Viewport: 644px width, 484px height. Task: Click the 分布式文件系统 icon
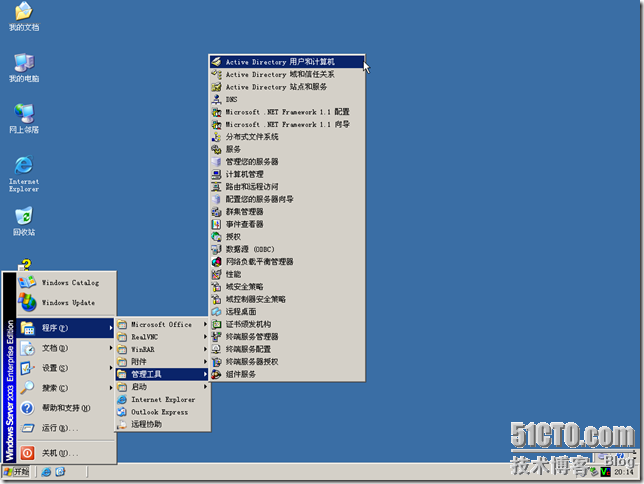tap(216, 137)
